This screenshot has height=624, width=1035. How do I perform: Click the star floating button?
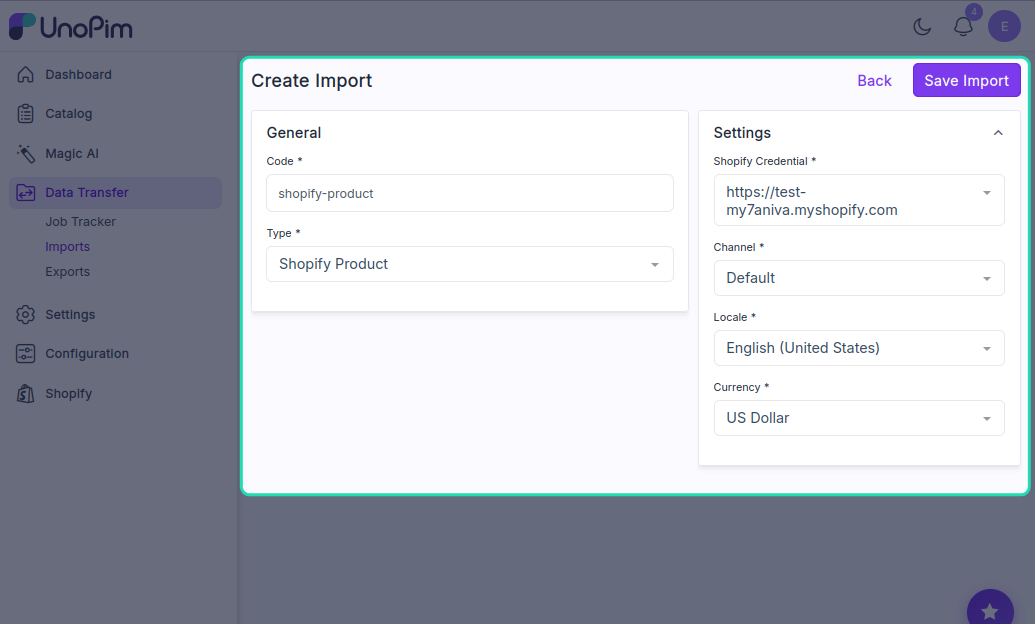point(989,611)
